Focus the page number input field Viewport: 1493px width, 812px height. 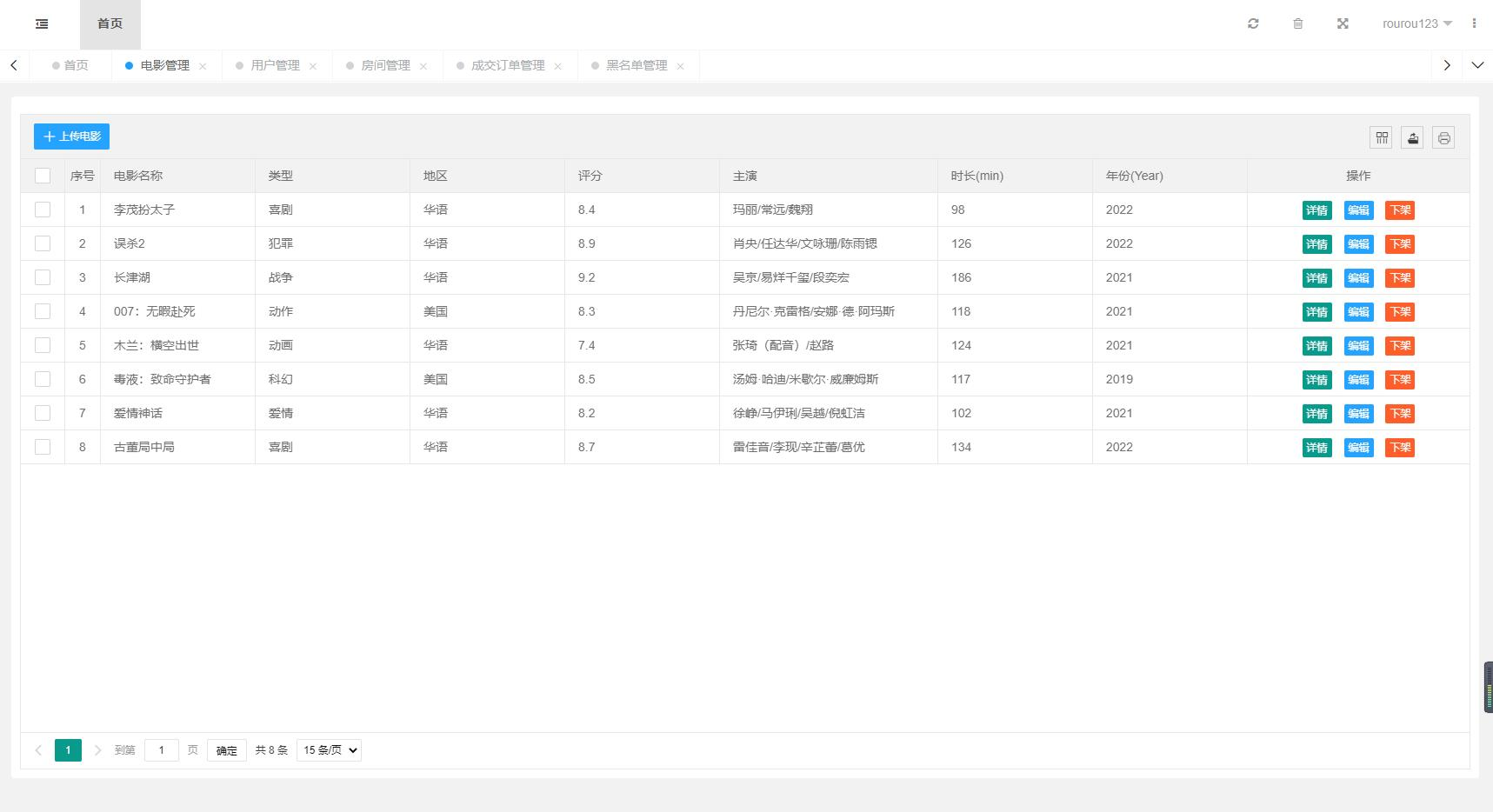[x=161, y=750]
